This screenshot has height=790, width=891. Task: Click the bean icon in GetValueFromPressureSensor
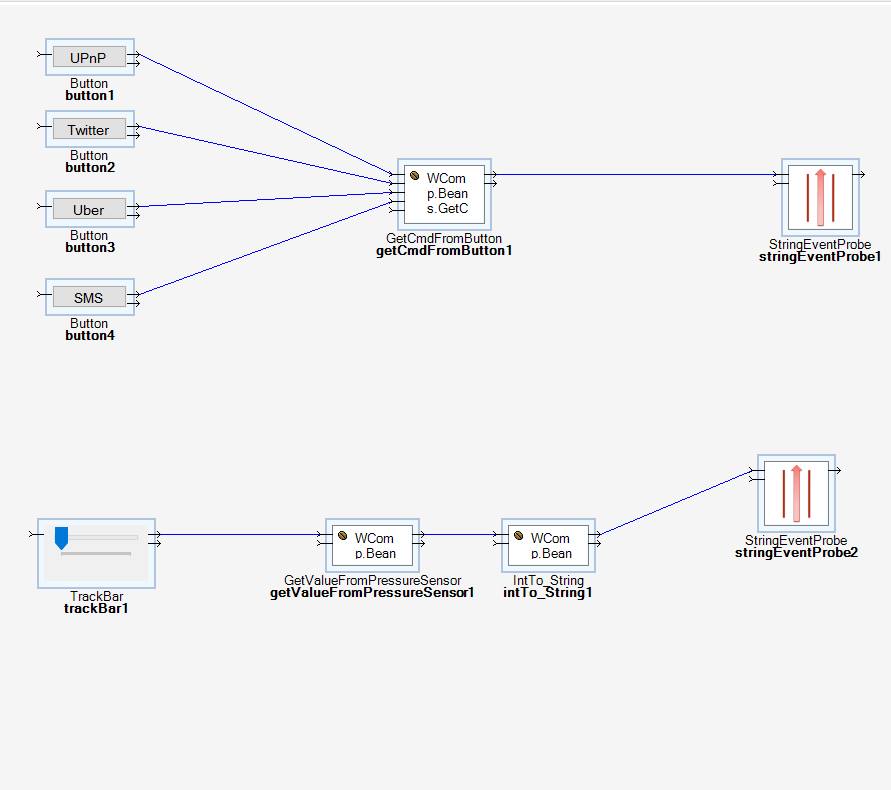point(342,537)
